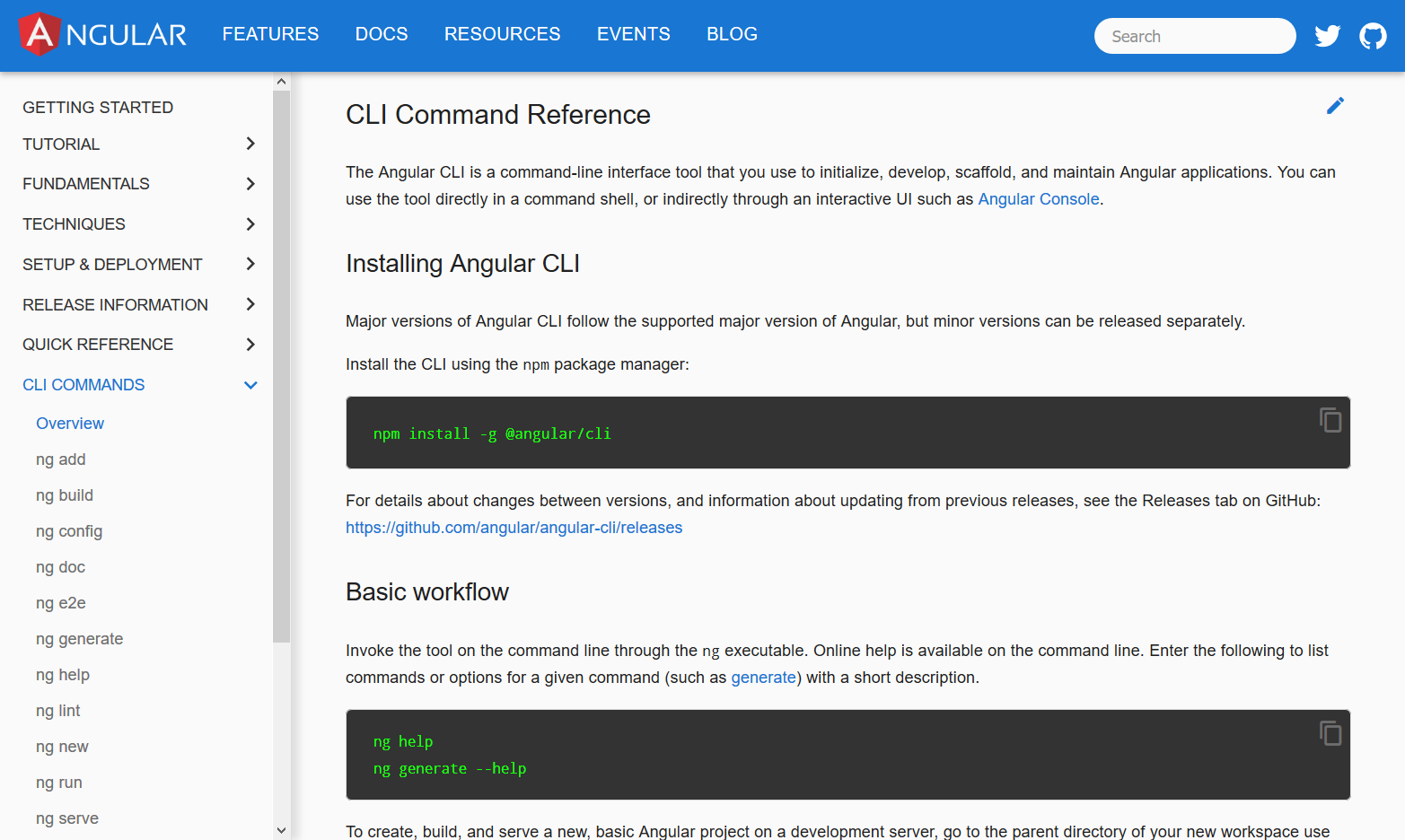The image size is (1405, 840).
Task: Copy the ng help code snippet
Action: [x=1330, y=732]
